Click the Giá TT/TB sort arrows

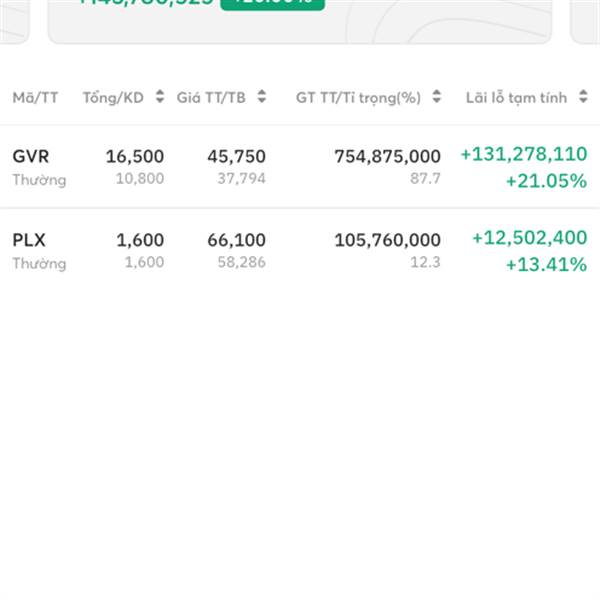(261, 98)
